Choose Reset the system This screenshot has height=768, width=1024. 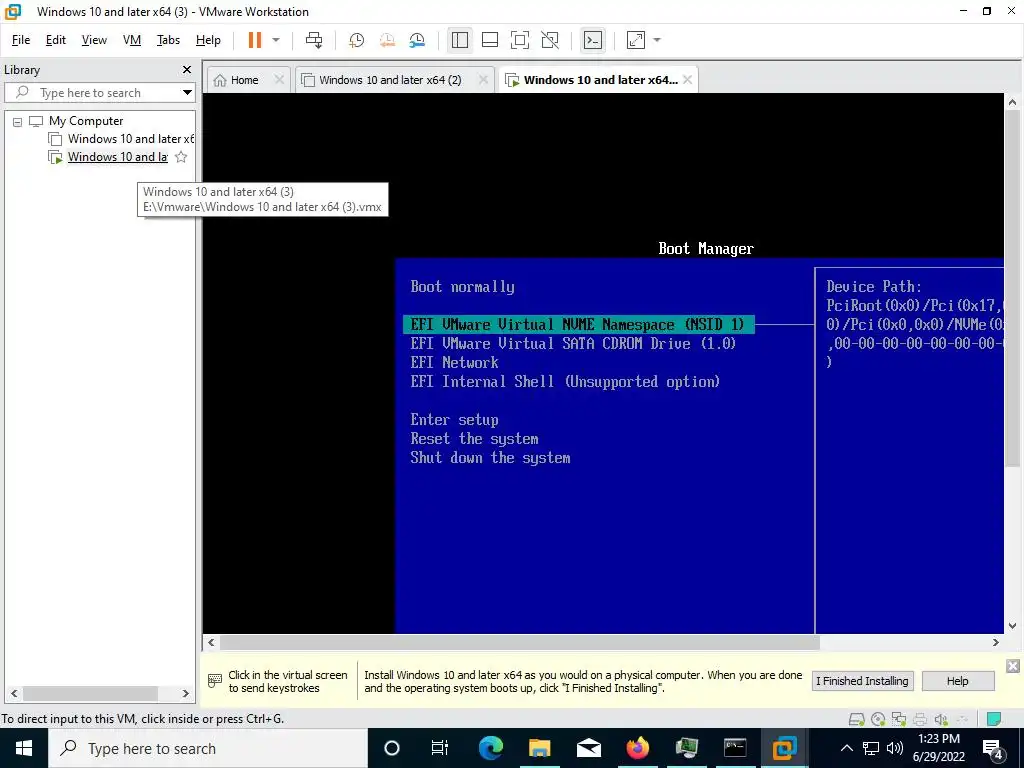(x=474, y=439)
